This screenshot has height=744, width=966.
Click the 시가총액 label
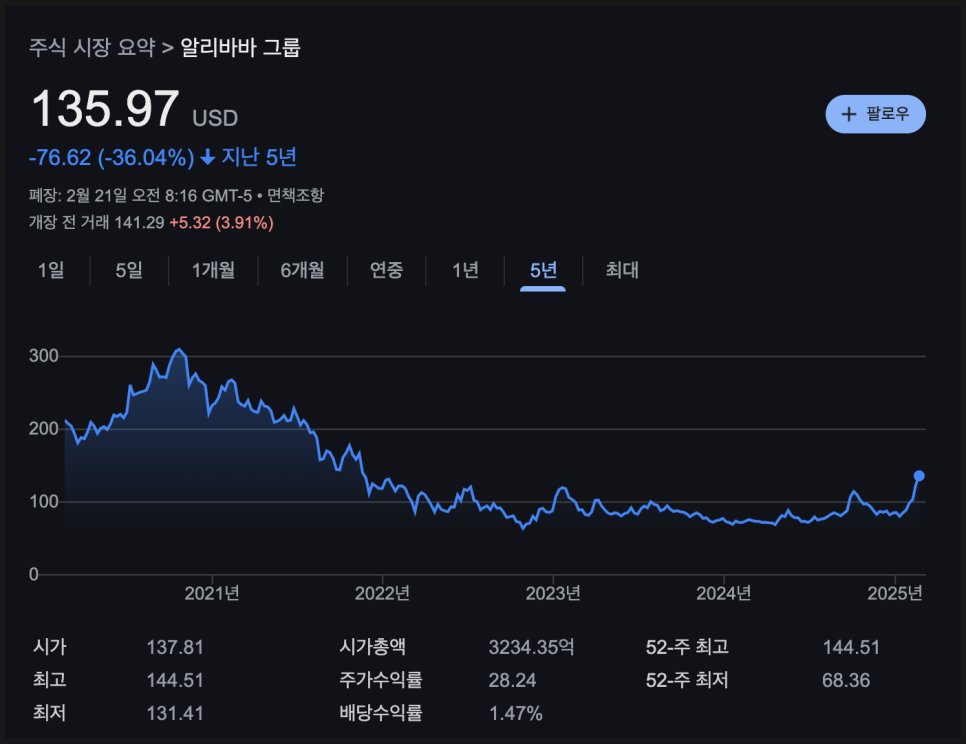pos(372,647)
